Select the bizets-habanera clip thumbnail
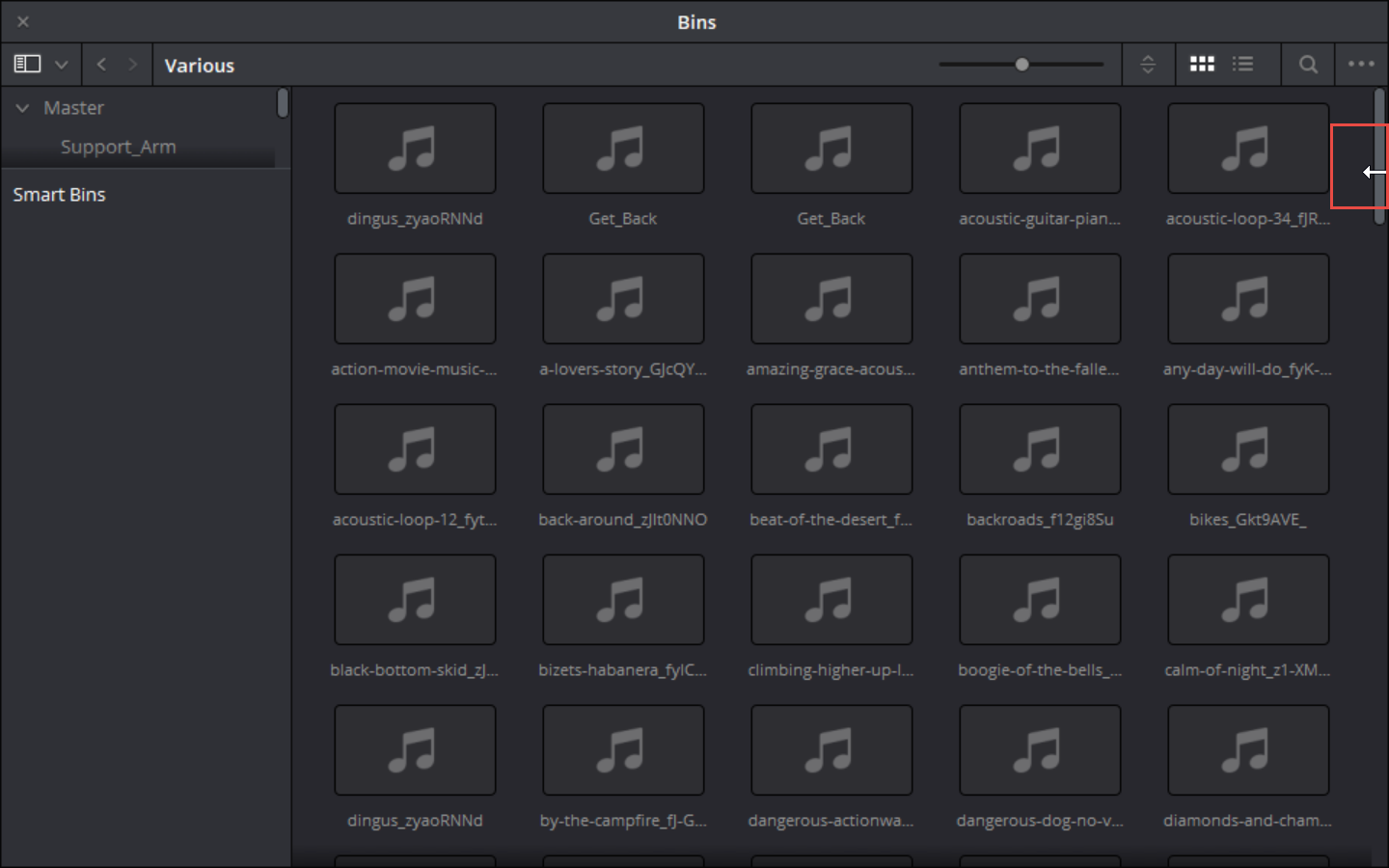Viewport: 1389px width, 868px height. coord(623,600)
